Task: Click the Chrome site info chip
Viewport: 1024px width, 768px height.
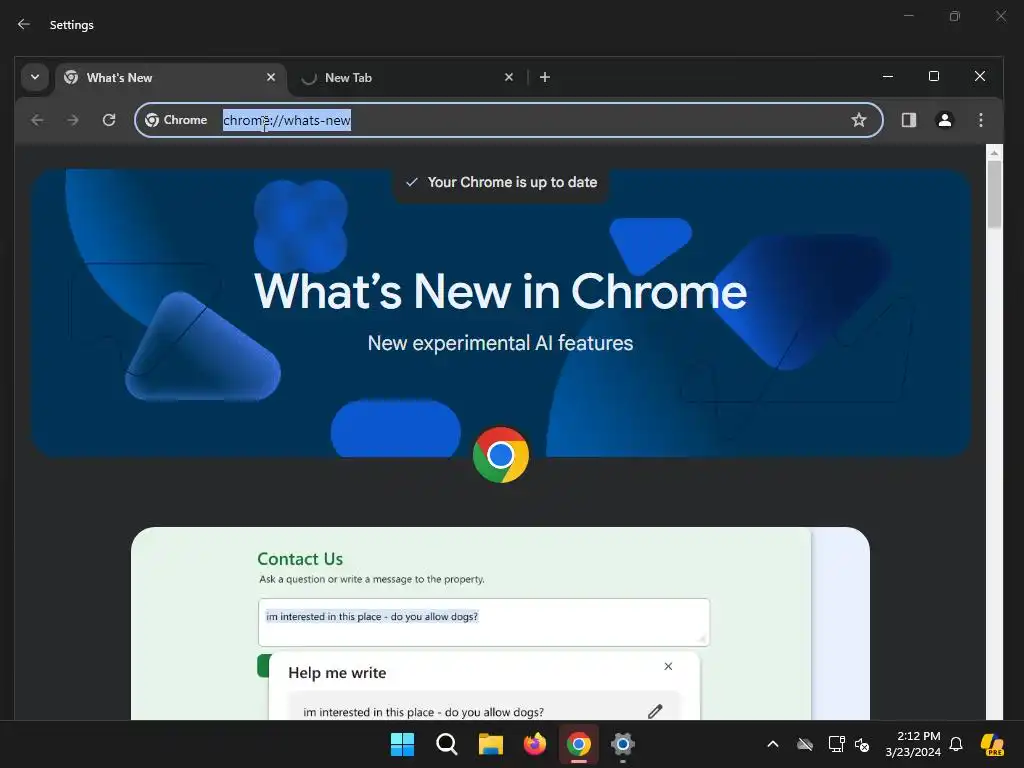Action: point(176,120)
